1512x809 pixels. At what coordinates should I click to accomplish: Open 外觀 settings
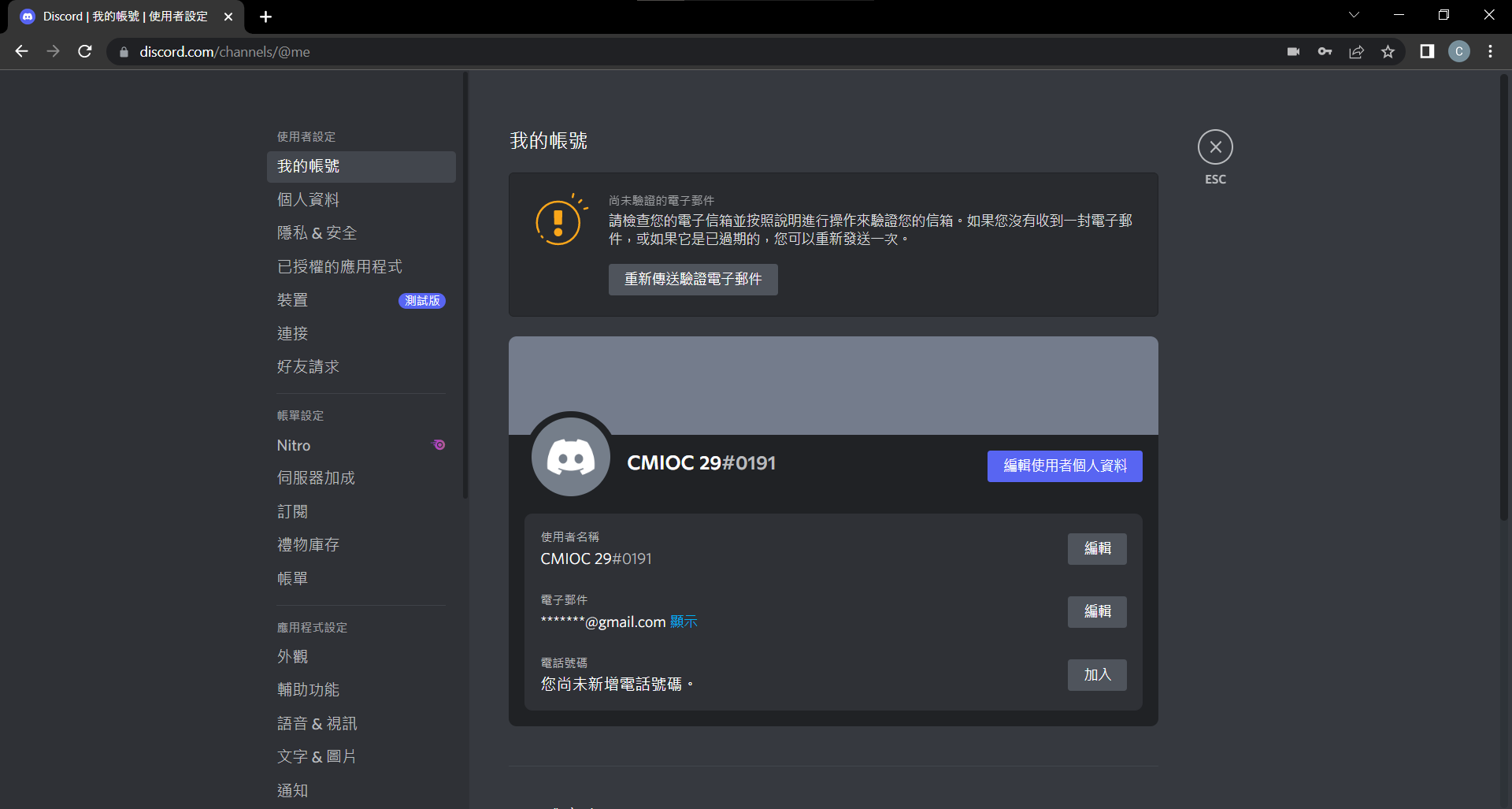point(361,657)
